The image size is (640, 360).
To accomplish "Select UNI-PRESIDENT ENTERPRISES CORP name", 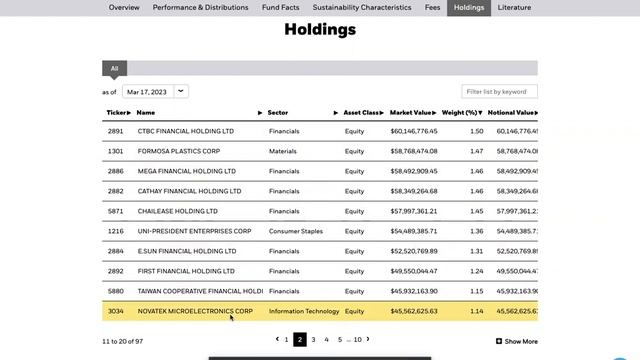I will pyautogui.click(x=194, y=231).
